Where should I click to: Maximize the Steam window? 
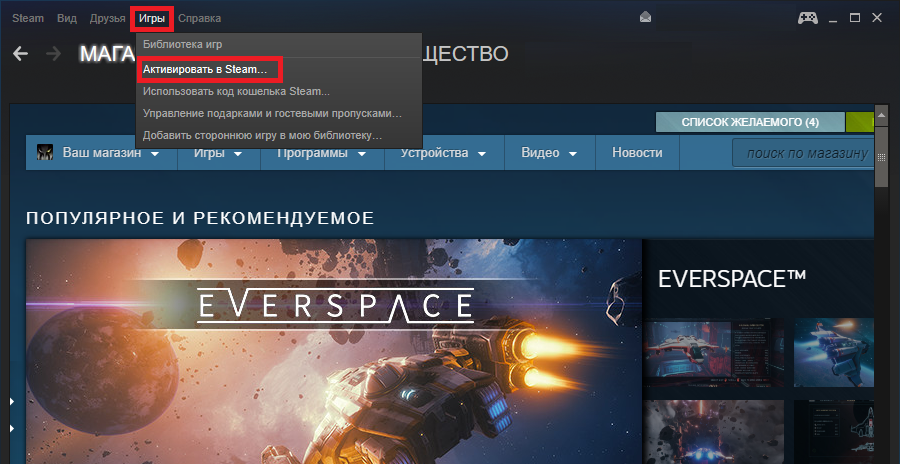[855, 17]
